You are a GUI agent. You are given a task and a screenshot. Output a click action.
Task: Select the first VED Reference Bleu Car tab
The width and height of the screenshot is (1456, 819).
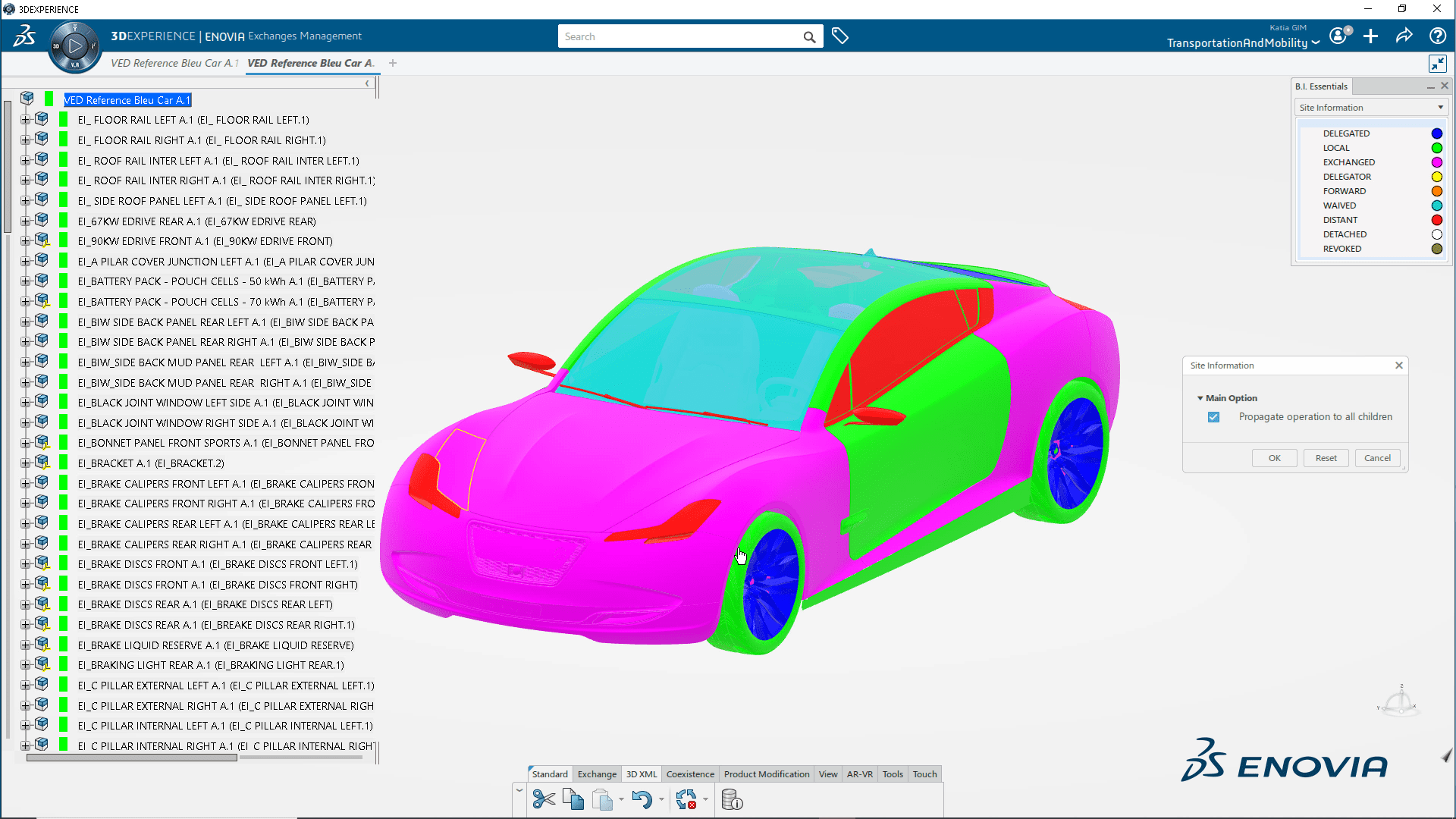pyautogui.click(x=174, y=63)
